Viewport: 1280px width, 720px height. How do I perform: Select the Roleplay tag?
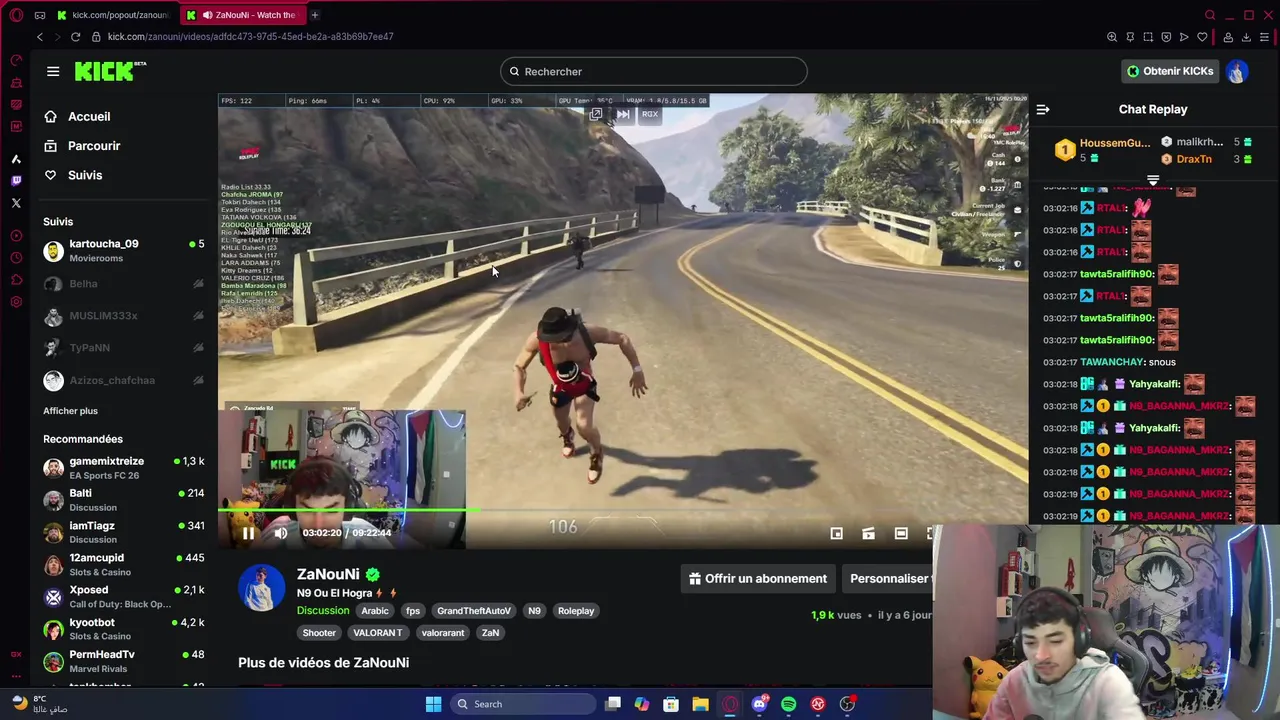576,611
